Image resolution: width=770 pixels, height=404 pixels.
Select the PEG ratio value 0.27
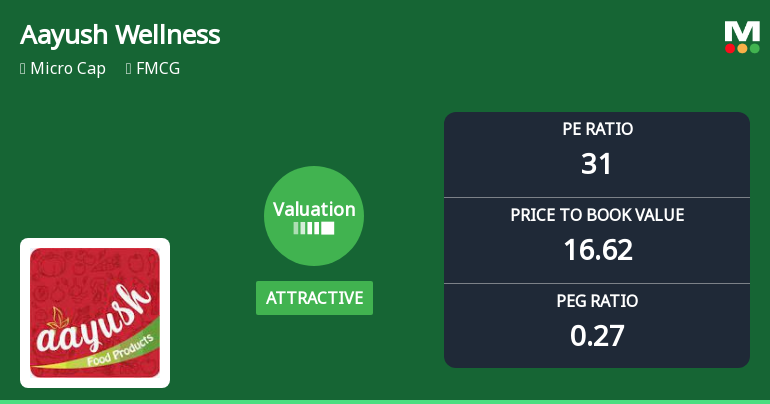tap(597, 335)
